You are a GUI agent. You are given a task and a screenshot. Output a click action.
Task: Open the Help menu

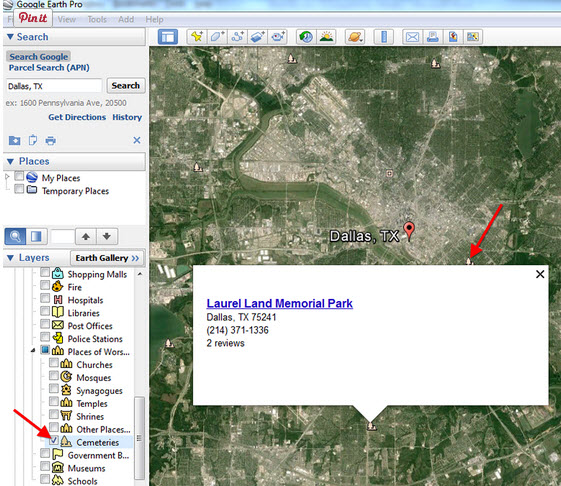(154, 19)
